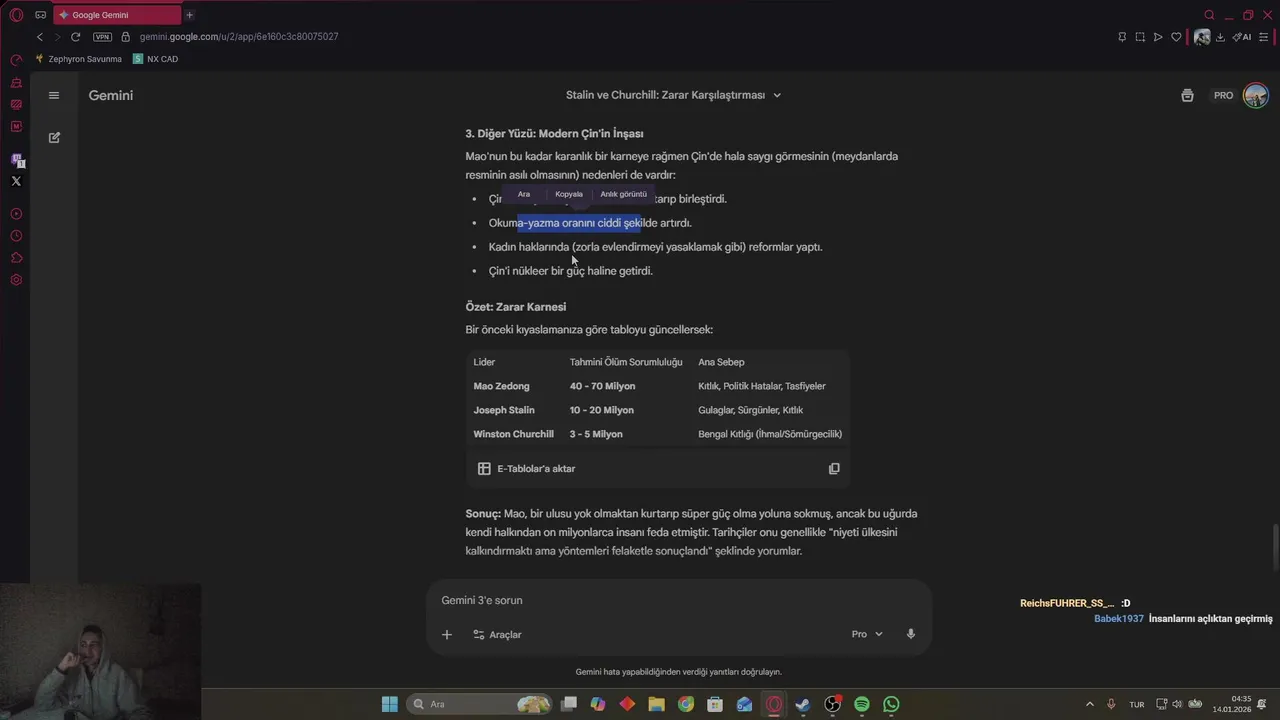1280x720 pixels.
Task: Go back to the previous page
Action: 40,37
